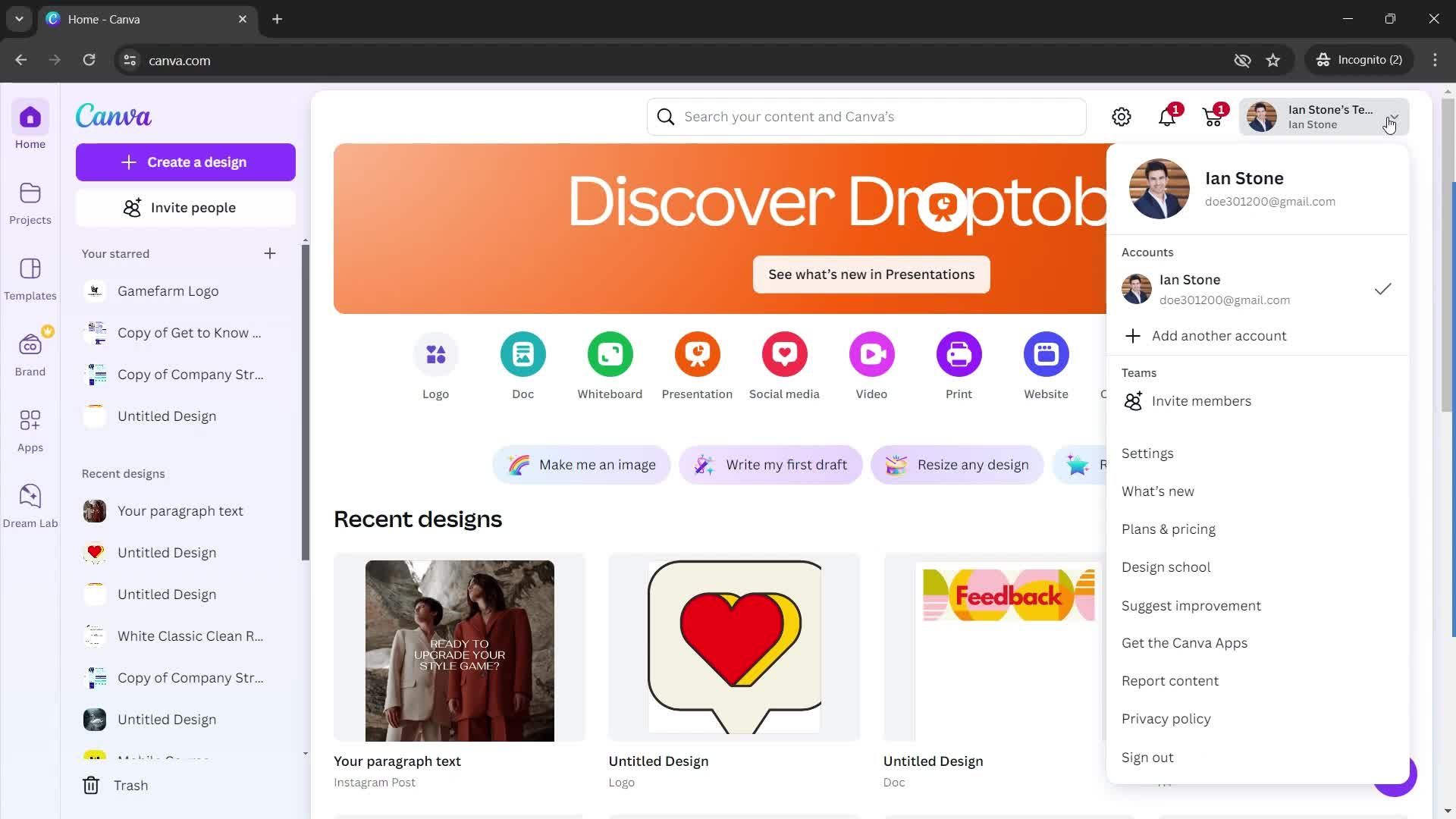
Task: Click the Untitled Design Logo thumbnail
Action: [x=735, y=648]
